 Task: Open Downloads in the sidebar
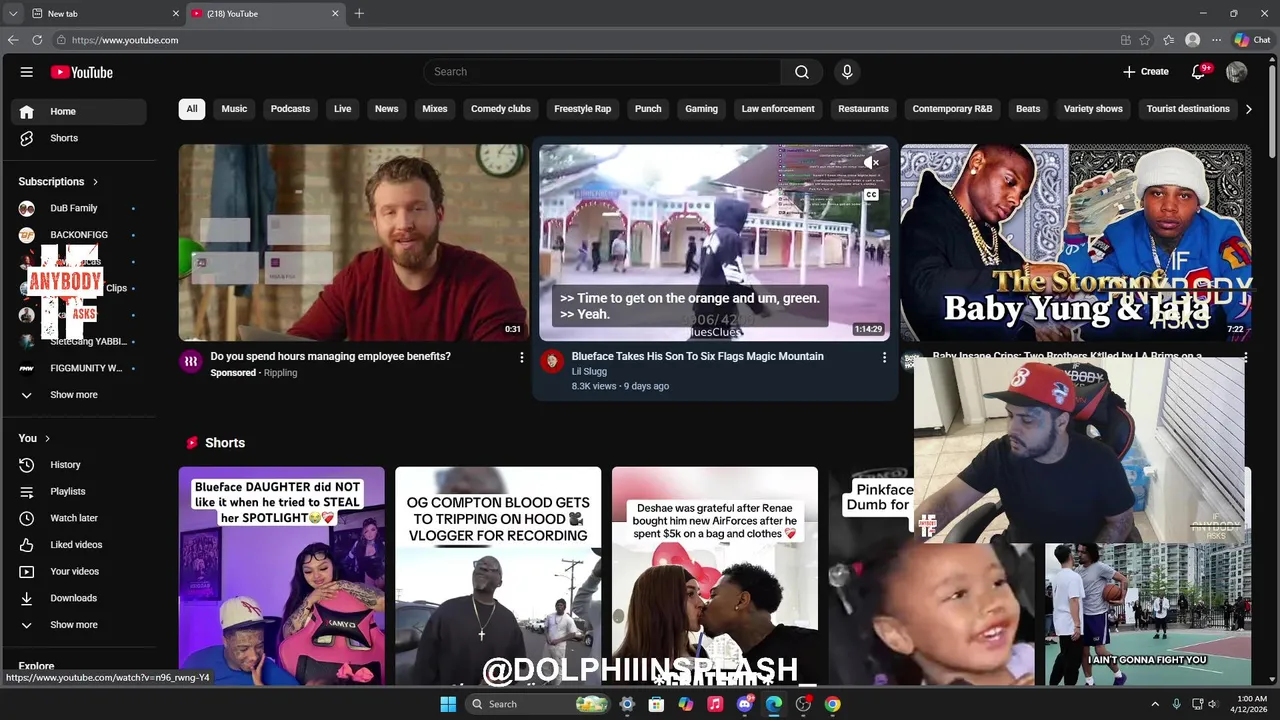point(79,598)
